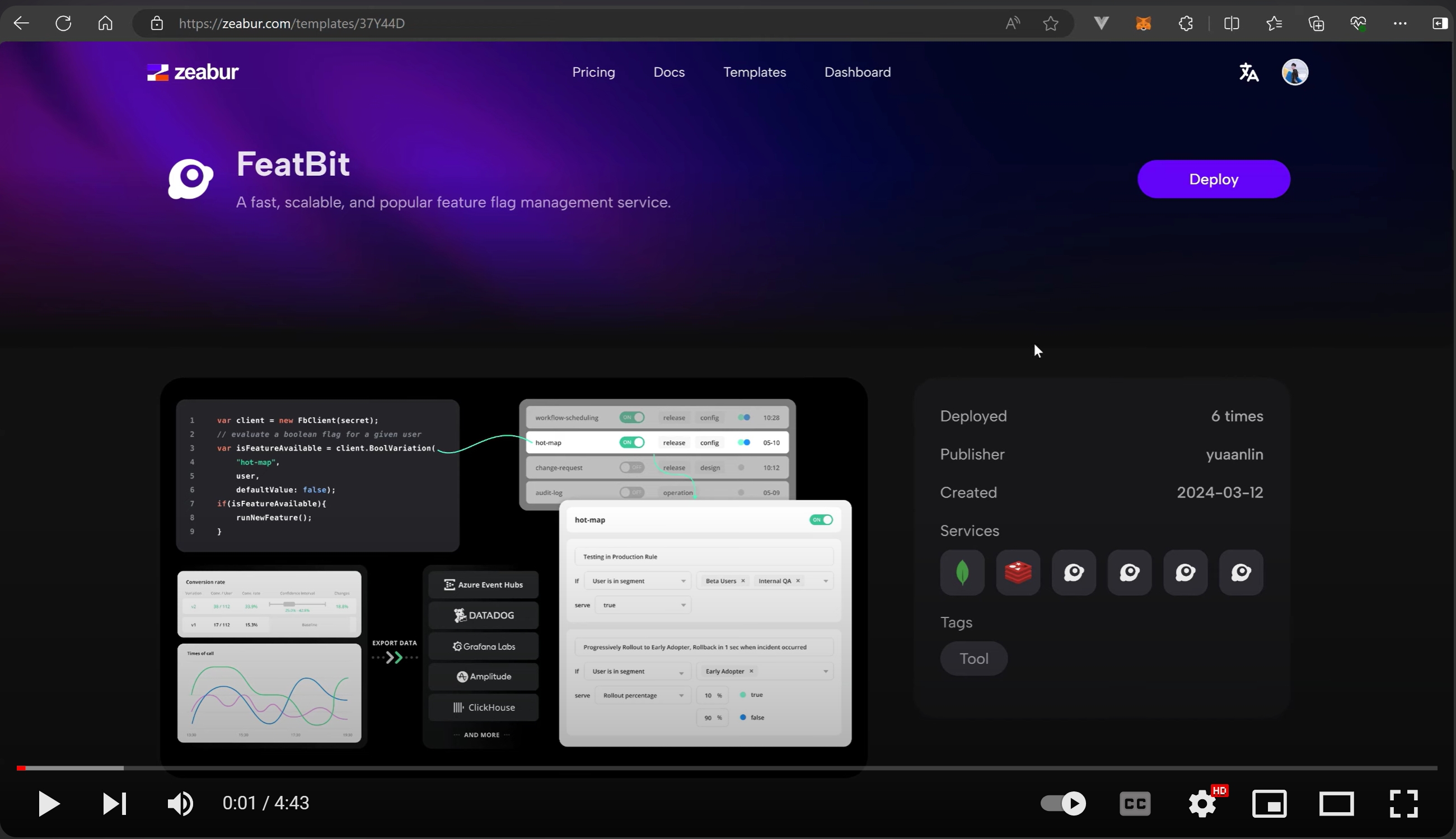
Task: Click the ClickHouse integration
Action: click(484, 707)
